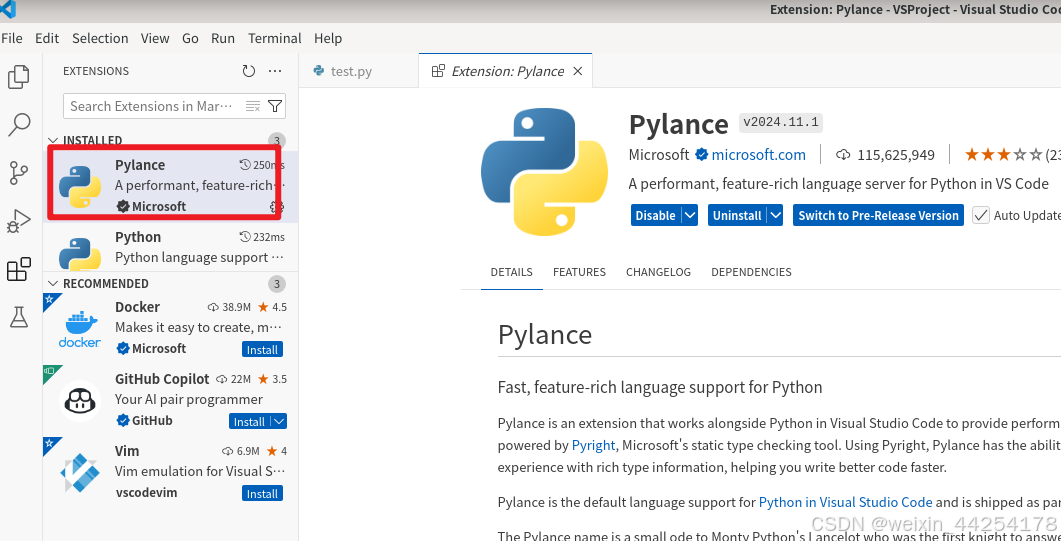The height and width of the screenshot is (541, 1061).
Task: Select the Vim extension icon
Action: tap(80, 472)
